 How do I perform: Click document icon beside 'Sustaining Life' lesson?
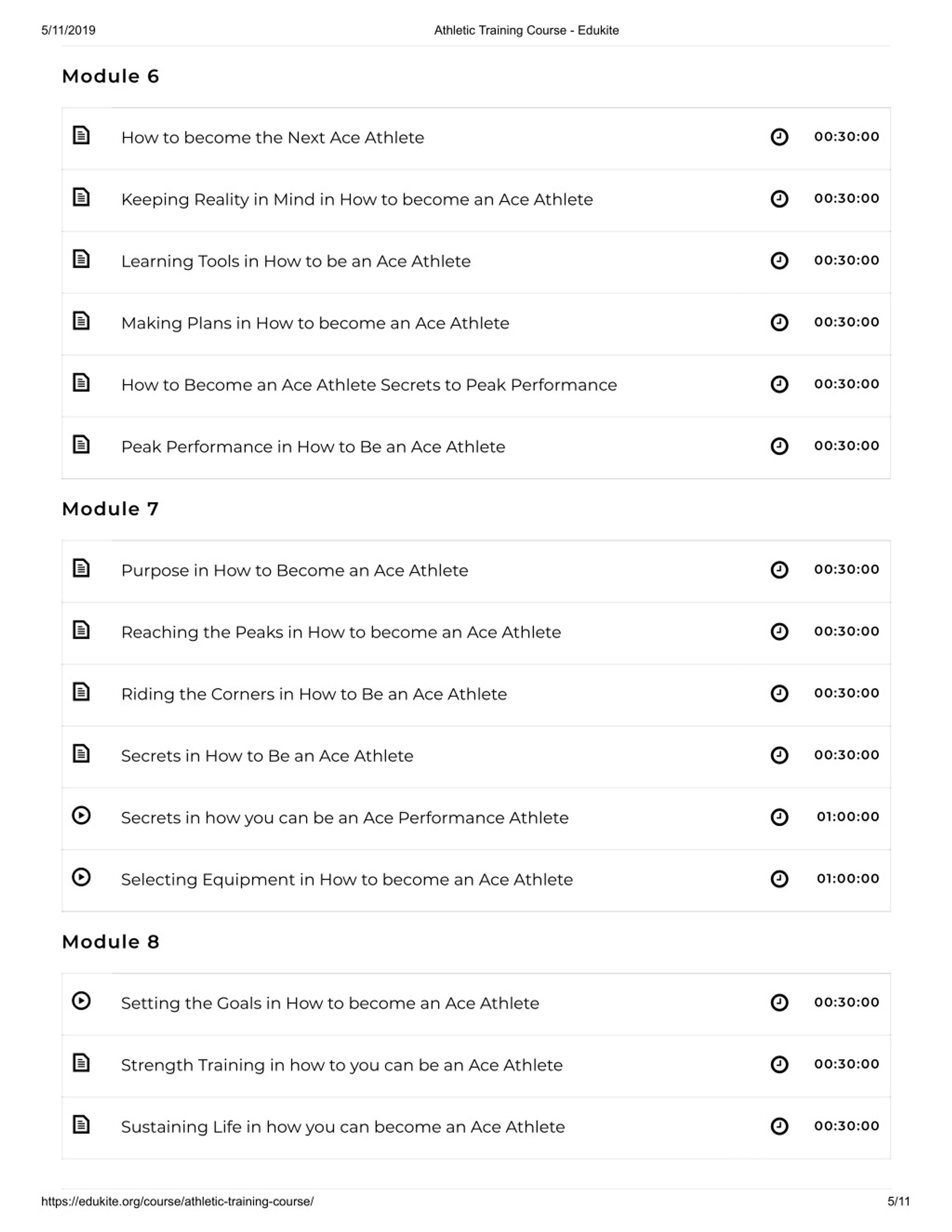click(81, 1124)
